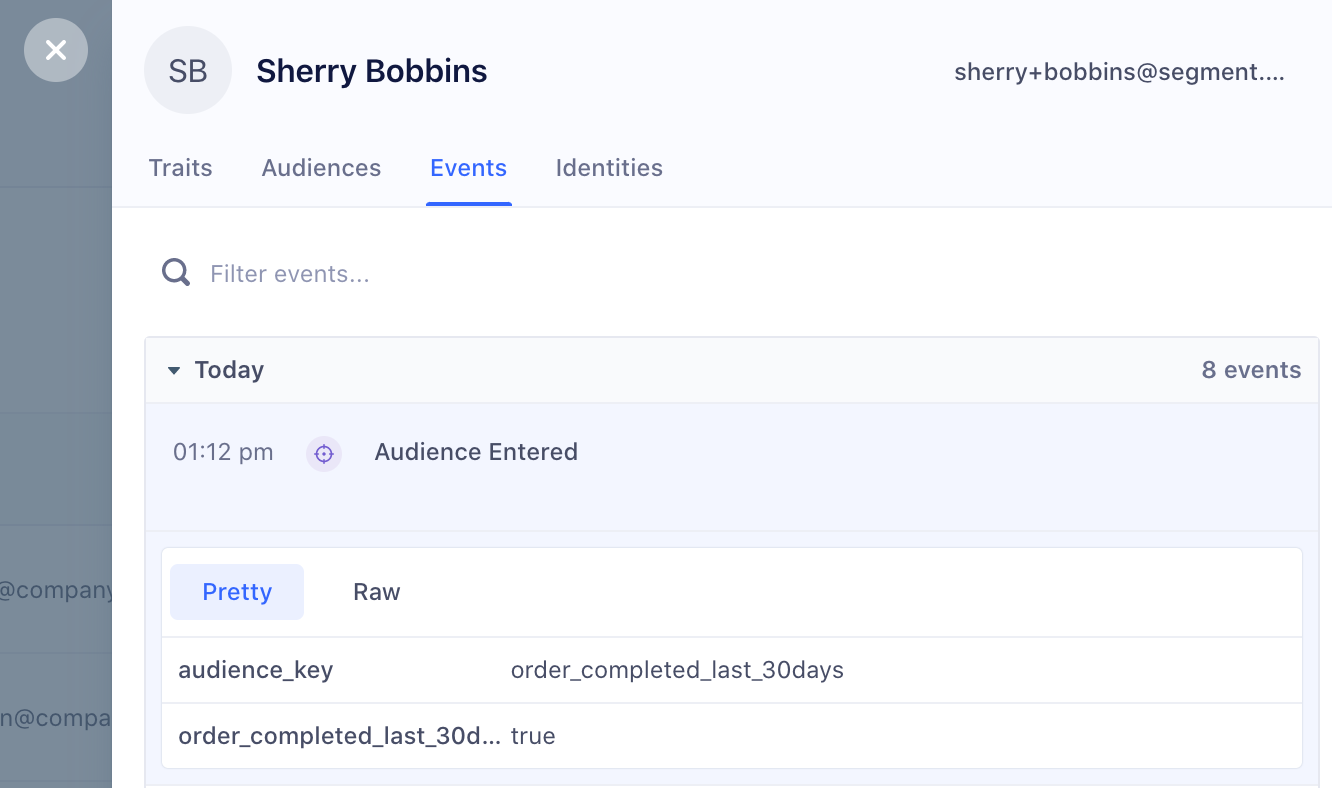Click the sherry+bobbins email address
Image resolution: width=1332 pixels, height=788 pixels.
(1118, 70)
